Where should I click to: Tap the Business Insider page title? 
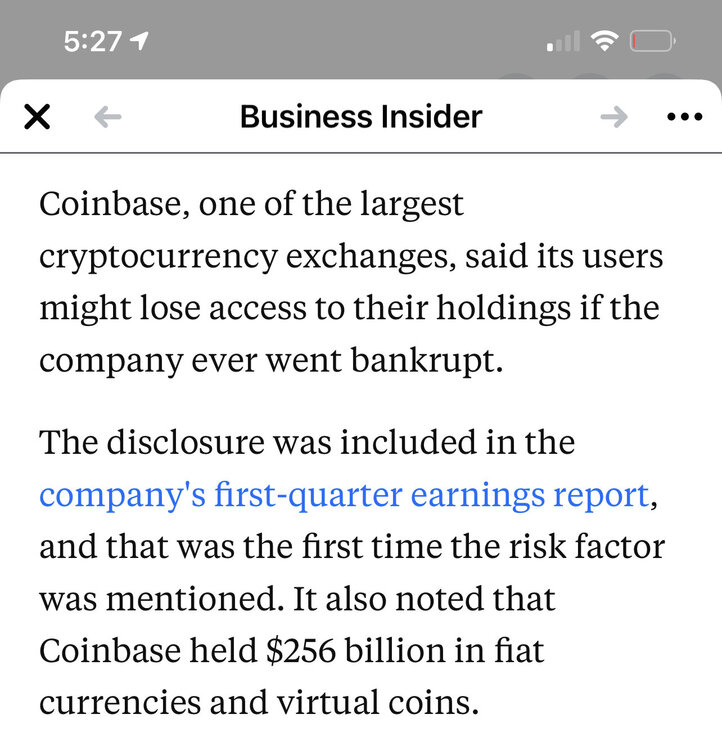click(x=361, y=117)
